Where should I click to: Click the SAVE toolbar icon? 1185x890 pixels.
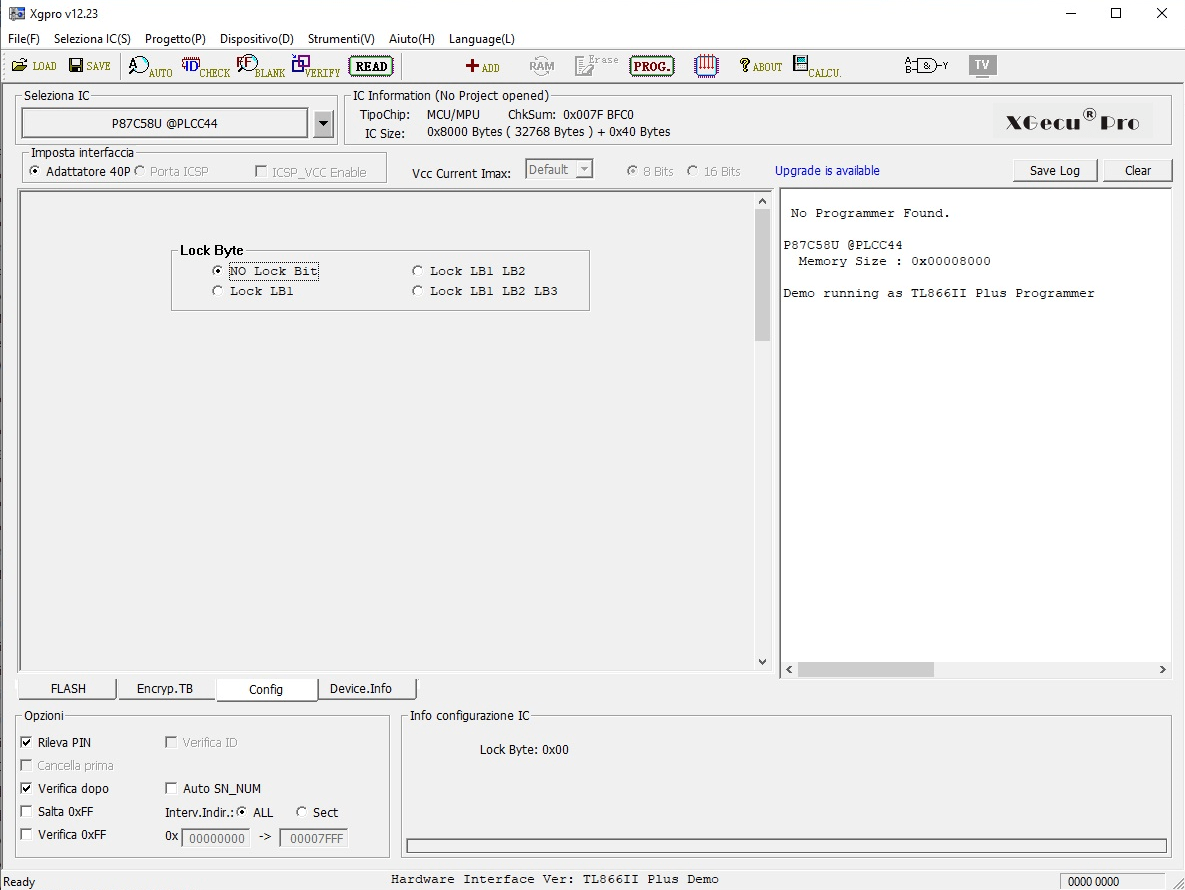(x=90, y=66)
